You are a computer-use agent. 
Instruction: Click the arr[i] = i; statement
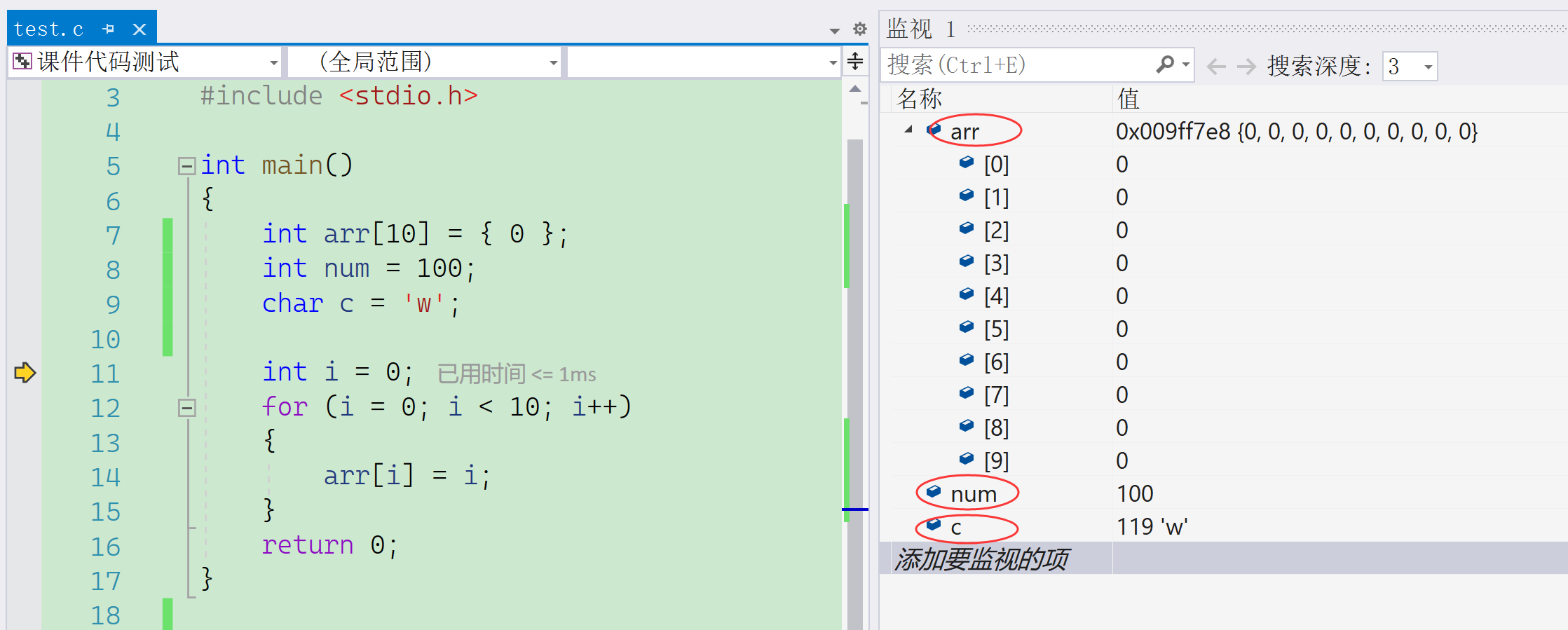407,477
